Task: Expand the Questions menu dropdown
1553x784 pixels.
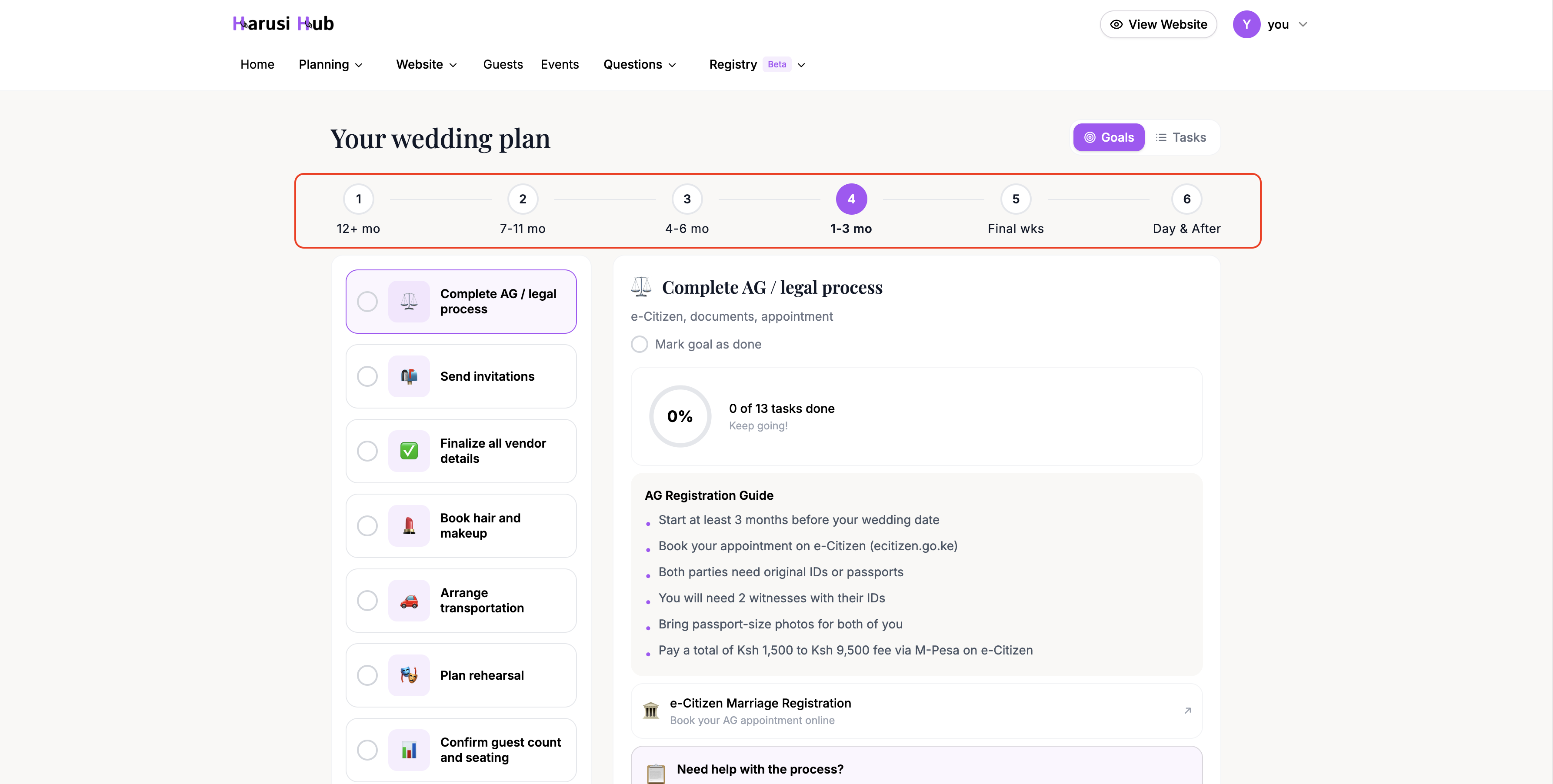Action: pyautogui.click(x=639, y=64)
